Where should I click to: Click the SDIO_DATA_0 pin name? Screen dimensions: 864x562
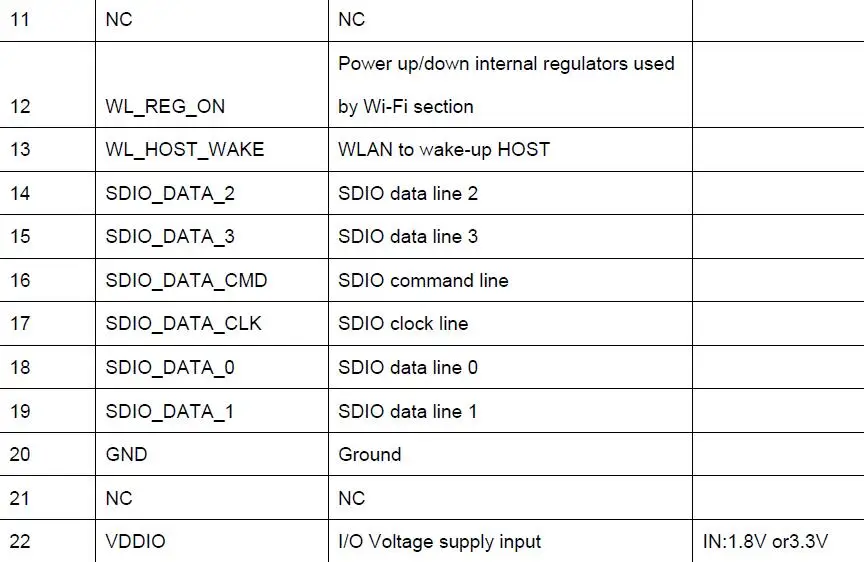tap(170, 368)
